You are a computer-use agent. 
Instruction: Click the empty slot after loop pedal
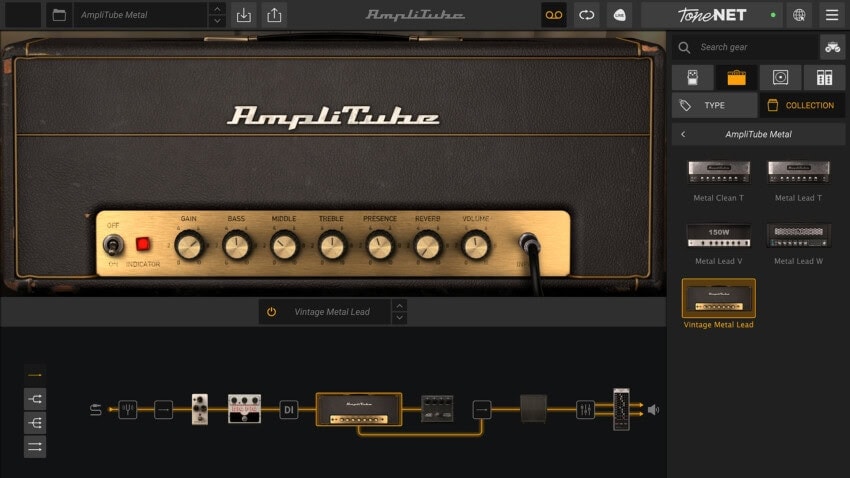(482, 409)
